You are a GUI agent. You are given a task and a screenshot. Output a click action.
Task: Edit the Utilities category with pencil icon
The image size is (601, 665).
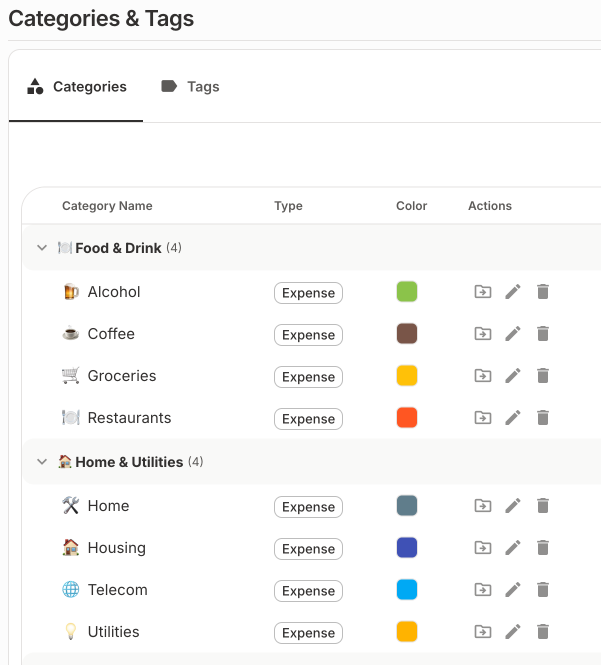[513, 631]
